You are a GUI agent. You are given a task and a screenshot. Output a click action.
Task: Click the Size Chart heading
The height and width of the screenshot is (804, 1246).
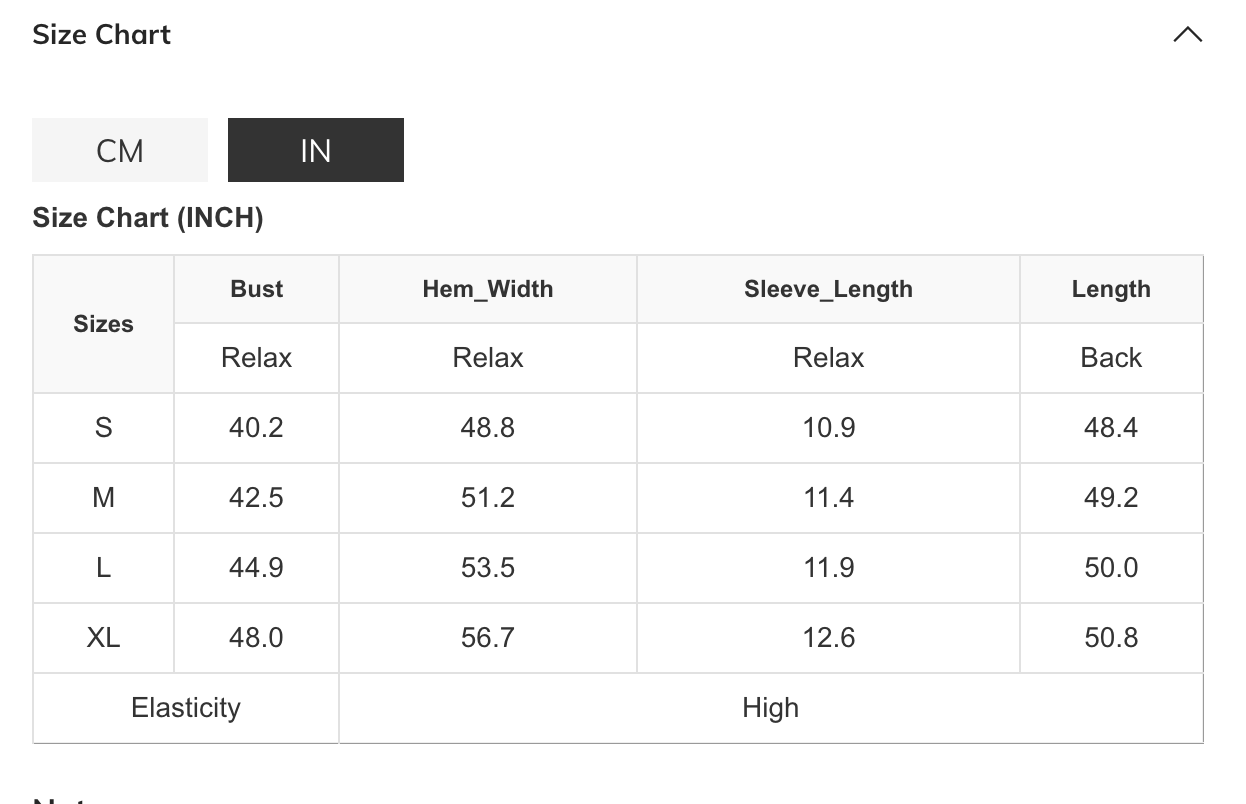point(102,35)
